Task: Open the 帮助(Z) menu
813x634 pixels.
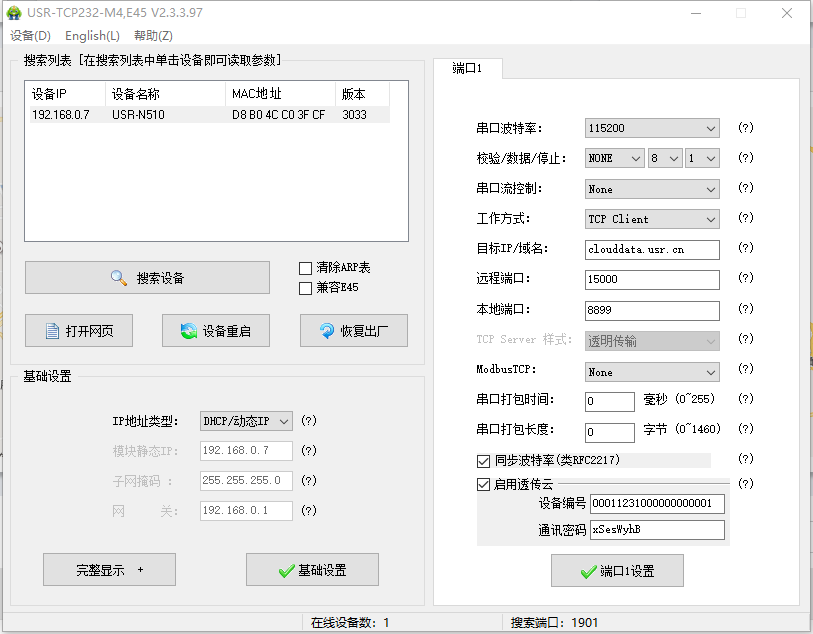Action: click(x=153, y=36)
